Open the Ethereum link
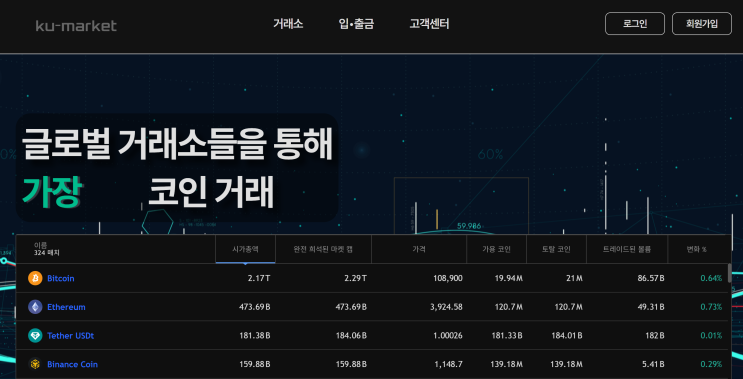Viewport: 743px width, 379px height. click(66, 307)
